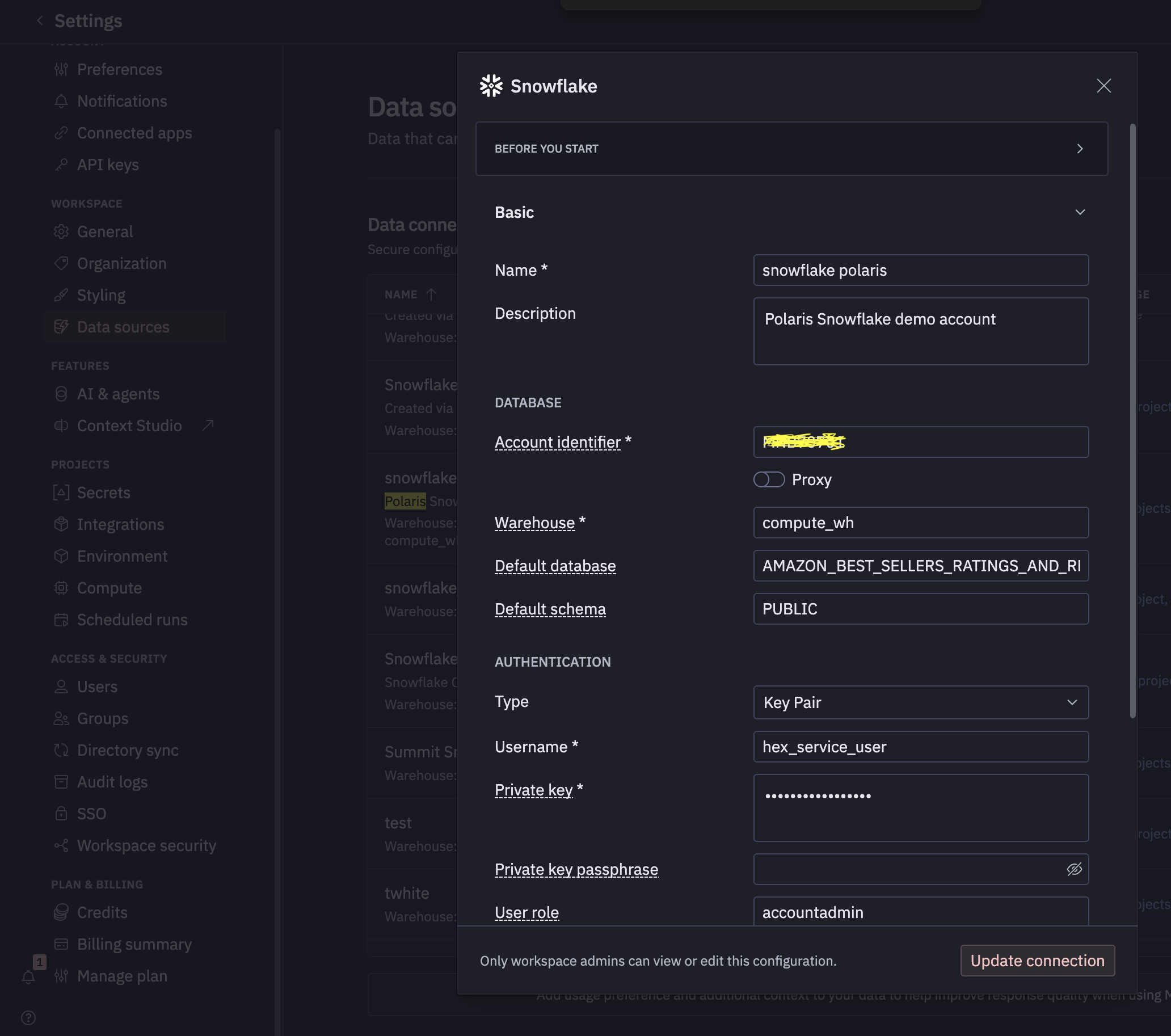
Task: Click the Warehouse field with compute_wh
Action: (921, 523)
